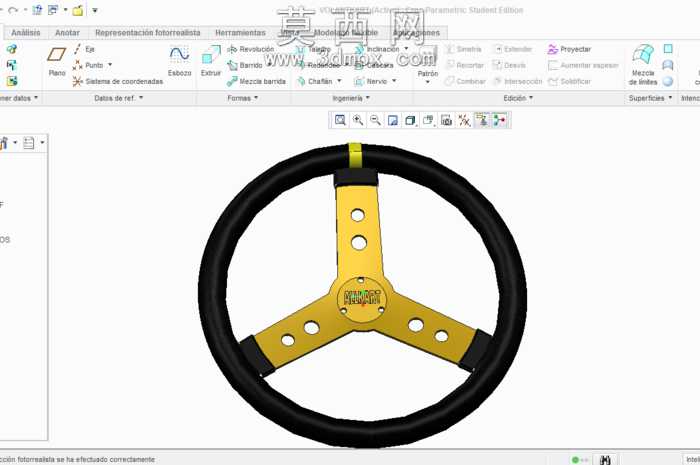
Task: Expand the quick access customize arrow
Action: pyautogui.click(x=95, y=10)
